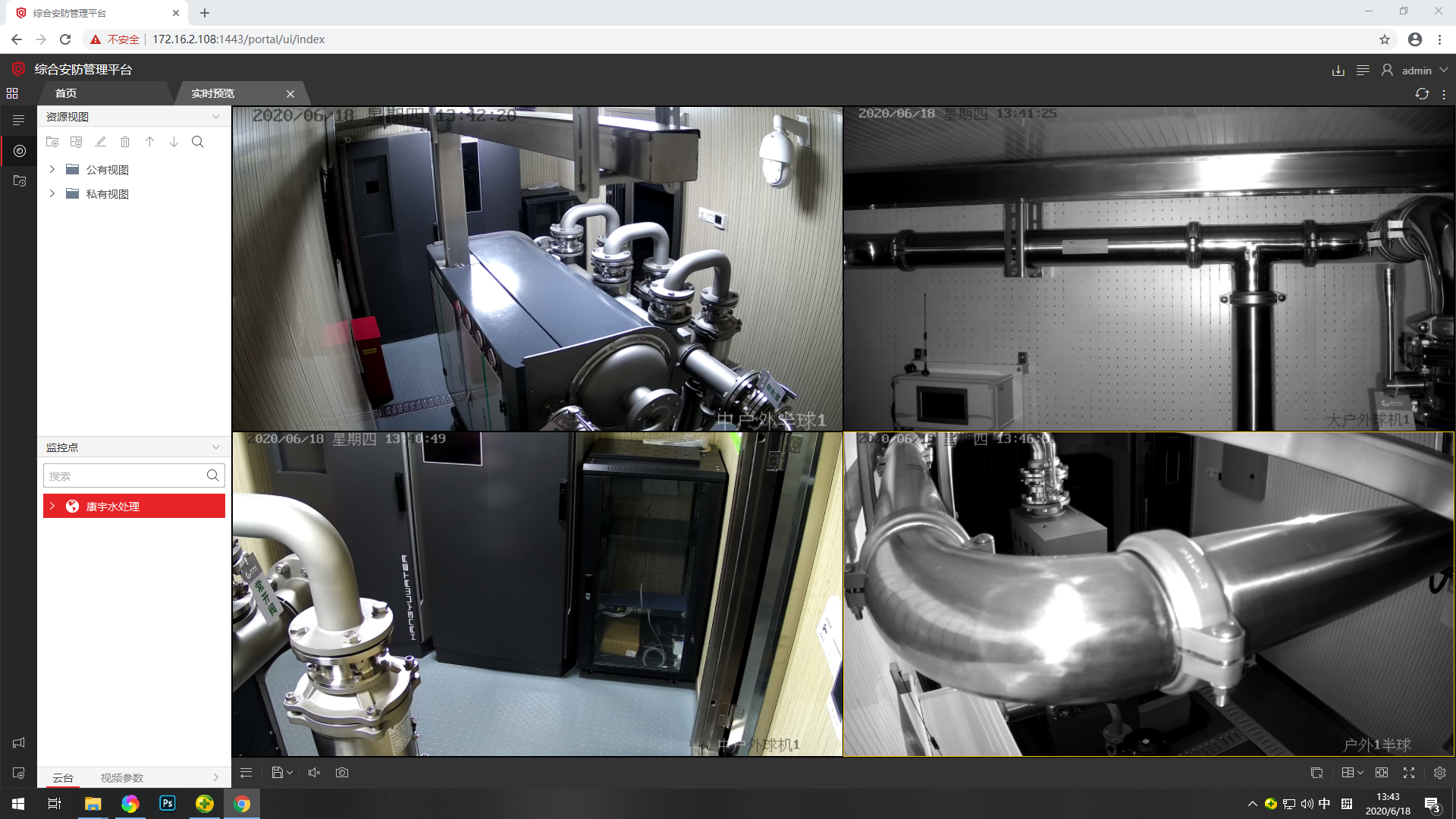
Task: Take a snapshot with the camera icon
Action: tap(342, 772)
